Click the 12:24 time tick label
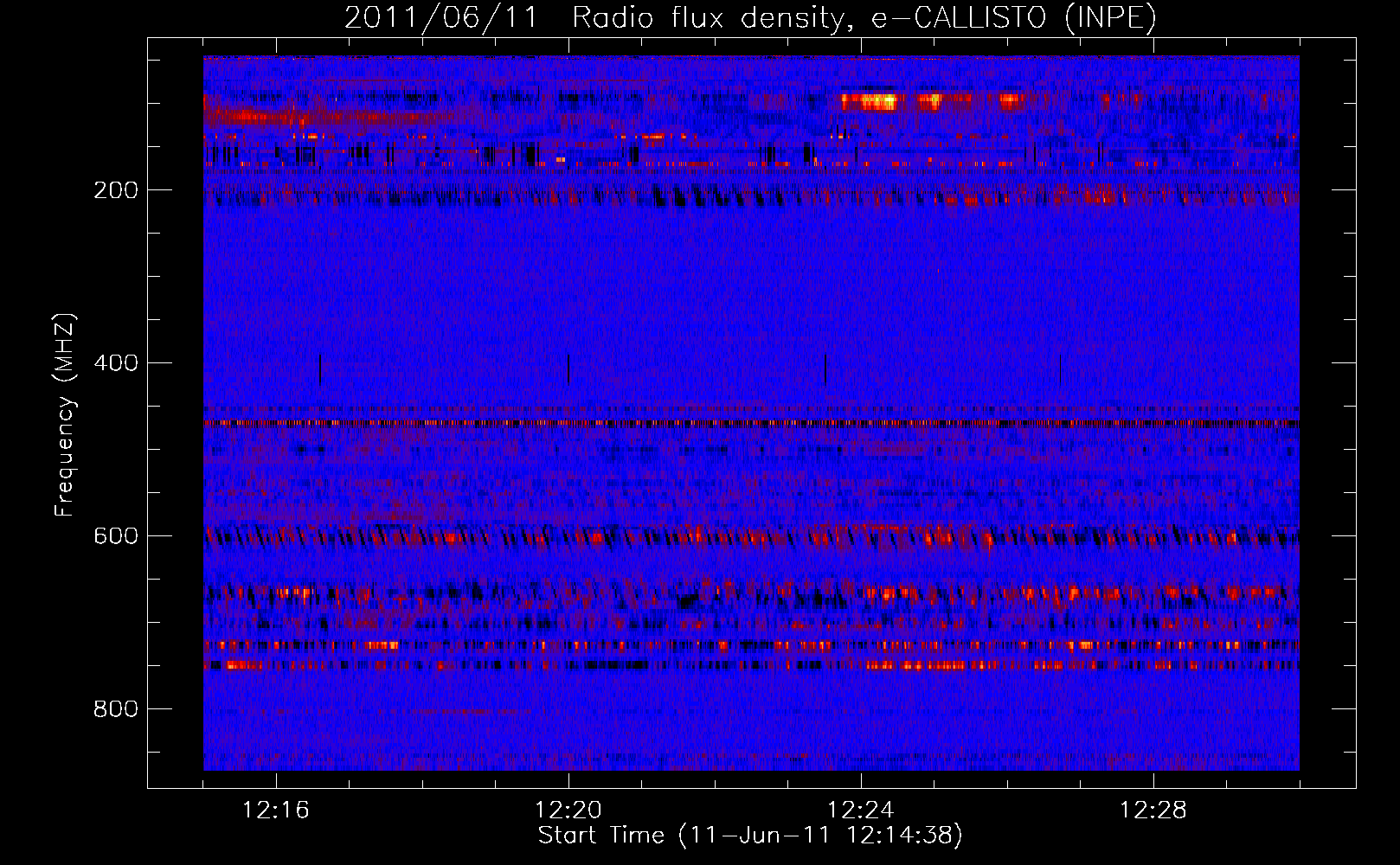This screenshot has height=865, width=1400. pos(861,811)
